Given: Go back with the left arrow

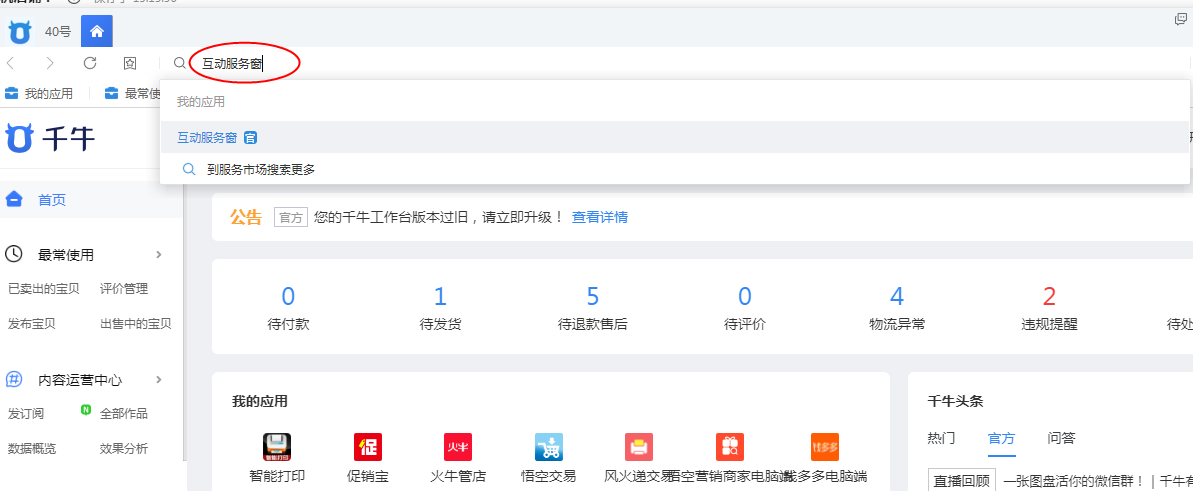Looking at the screenshot, I should coord(11,63).
